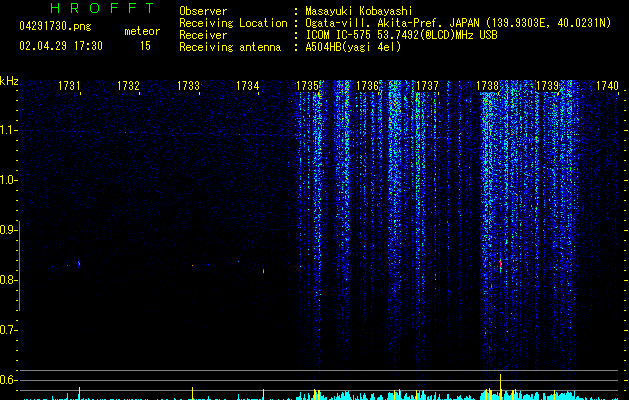Click the meteor count value 15
This screenshot has width=629, height=400.
(145, 46)
